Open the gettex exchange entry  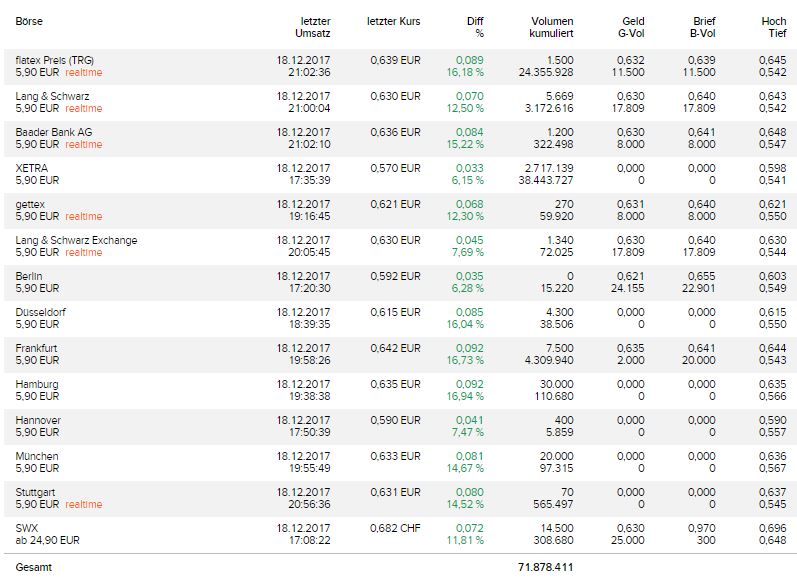(x=32, y=204)
